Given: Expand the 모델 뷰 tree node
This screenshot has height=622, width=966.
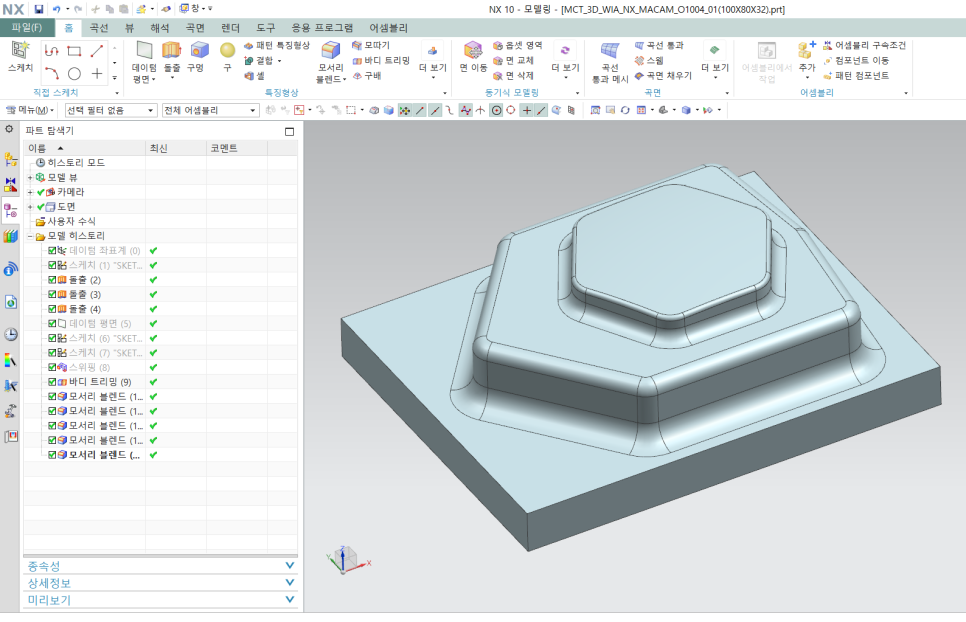Looking at the screenshot, I should click(30, 177).
